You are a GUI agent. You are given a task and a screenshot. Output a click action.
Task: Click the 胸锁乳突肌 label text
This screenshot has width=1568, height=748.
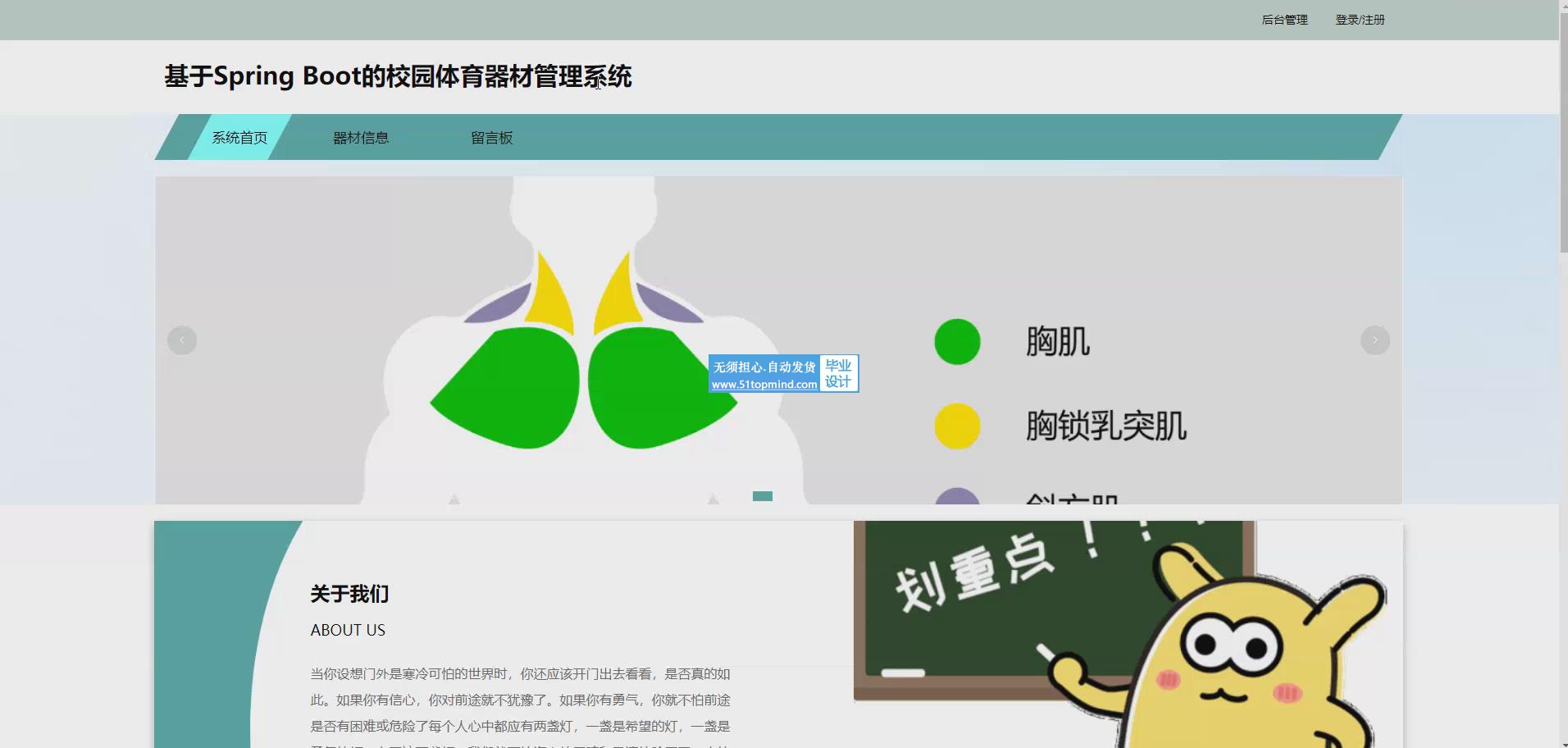point(1106,426)
